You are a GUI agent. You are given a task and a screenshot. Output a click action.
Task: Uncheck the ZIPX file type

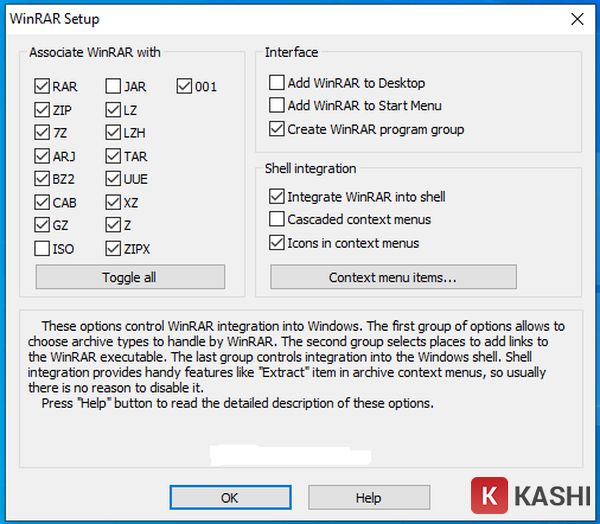click(114, 248)
